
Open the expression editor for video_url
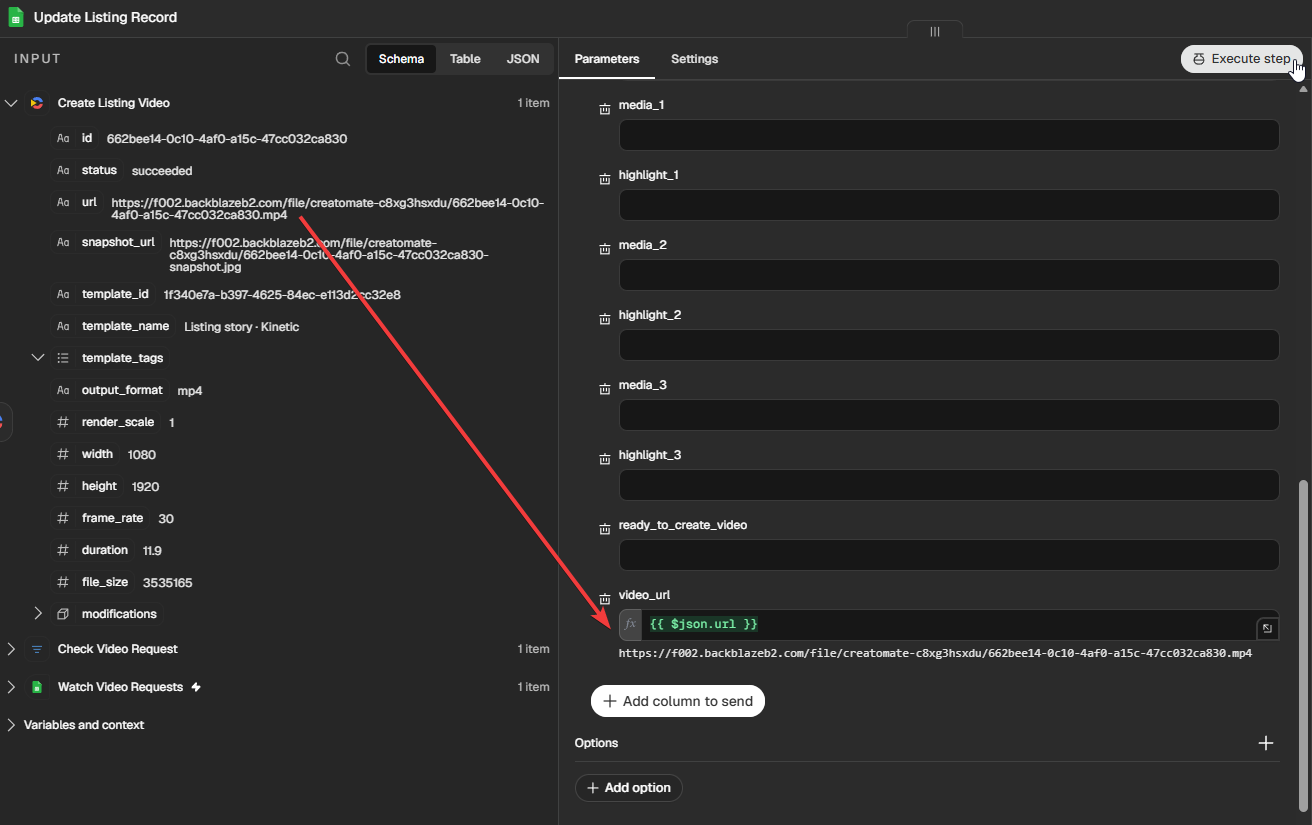tap(1267, 628)
